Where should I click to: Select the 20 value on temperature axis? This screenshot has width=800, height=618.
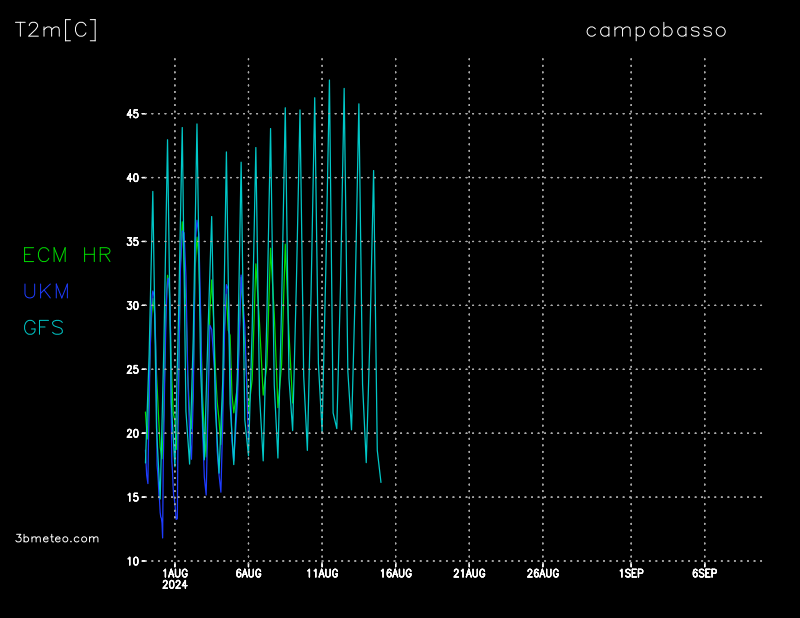click(132, 433)
